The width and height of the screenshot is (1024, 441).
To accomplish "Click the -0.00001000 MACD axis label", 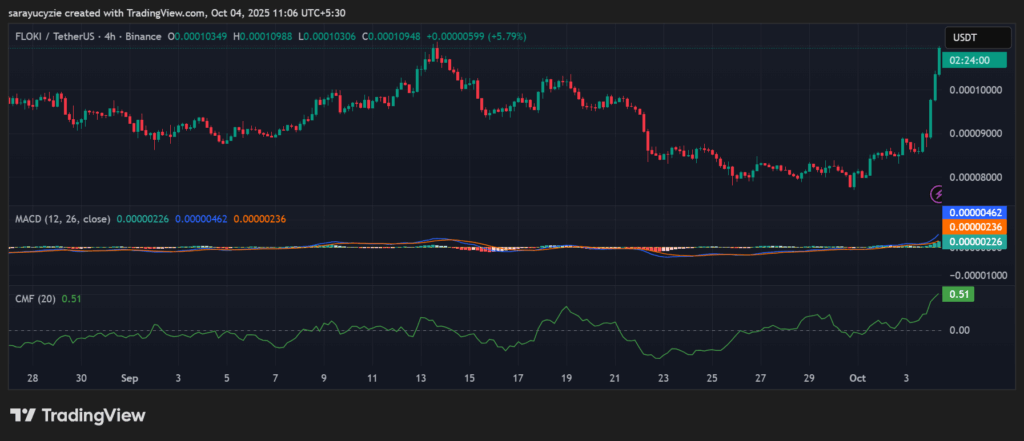I will click(x=980, y=274).
